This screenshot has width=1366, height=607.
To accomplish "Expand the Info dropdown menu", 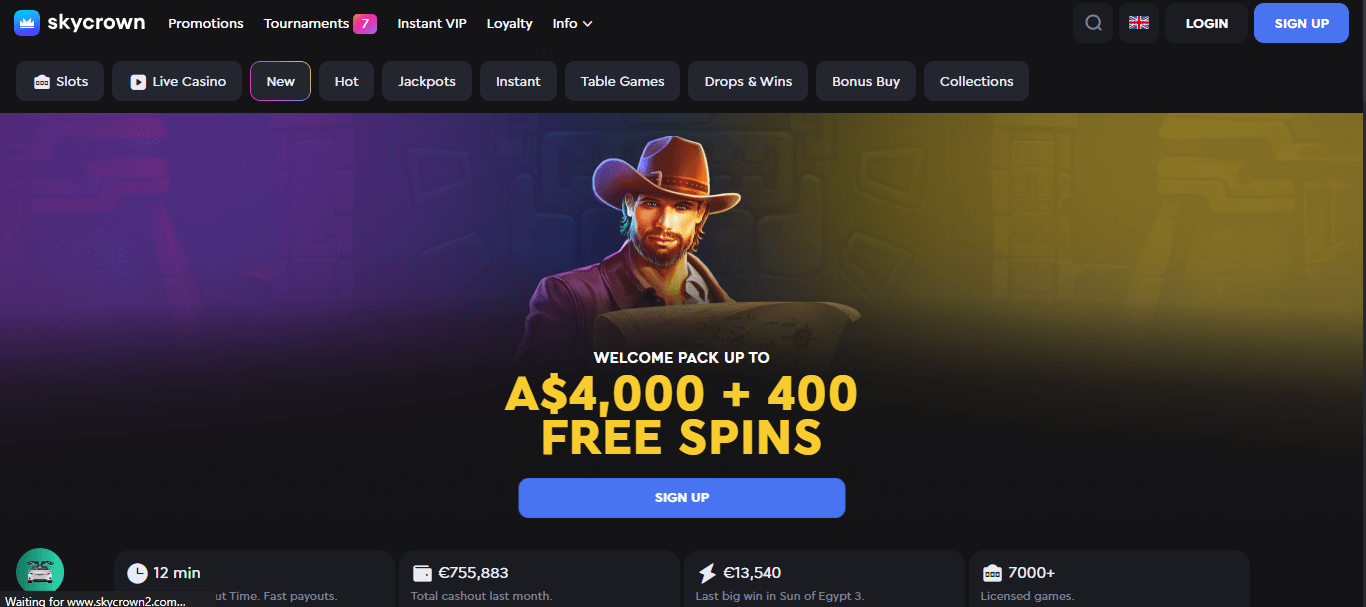I will click(573, 23).
